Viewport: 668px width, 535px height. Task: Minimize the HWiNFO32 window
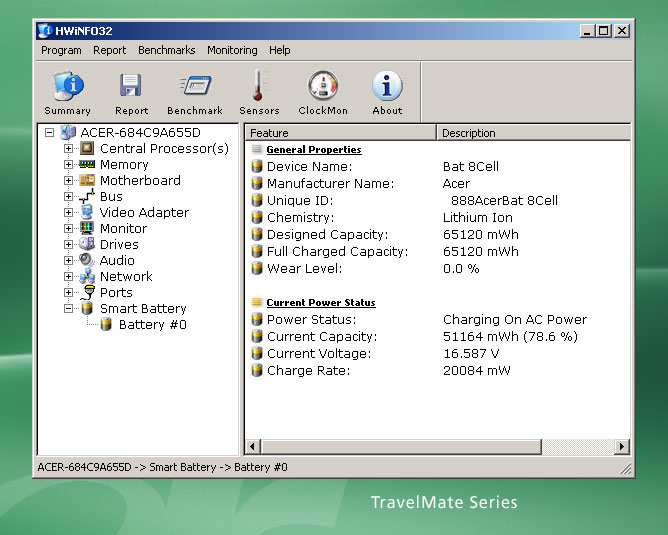point(587,31)
